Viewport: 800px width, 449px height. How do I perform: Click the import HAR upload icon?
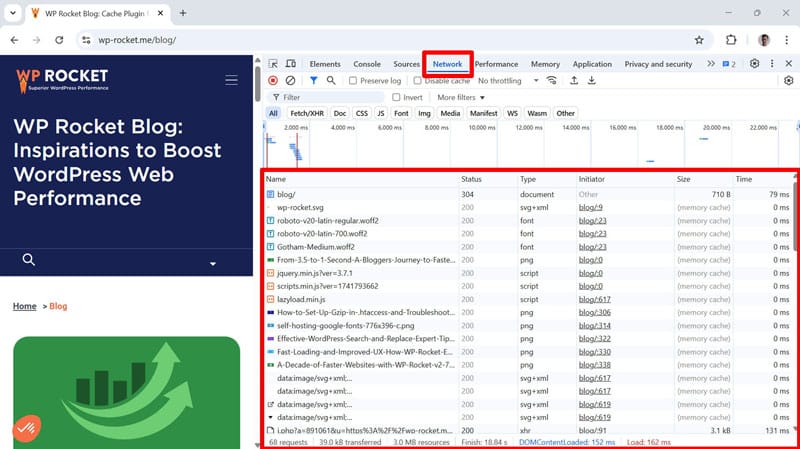tap(574, 81)
